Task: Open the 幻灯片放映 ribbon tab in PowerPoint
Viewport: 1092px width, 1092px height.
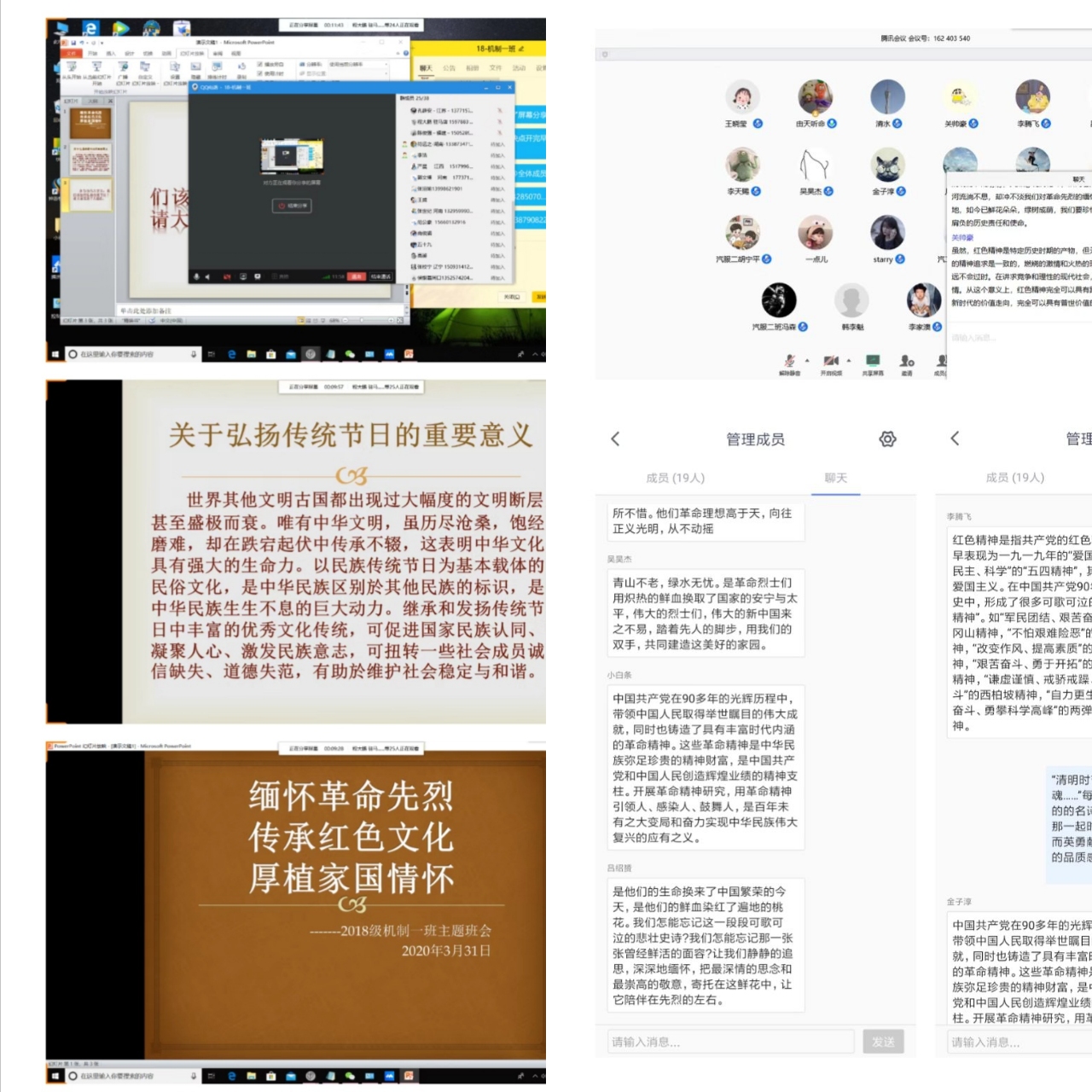Action: click(x=195, y=54)
